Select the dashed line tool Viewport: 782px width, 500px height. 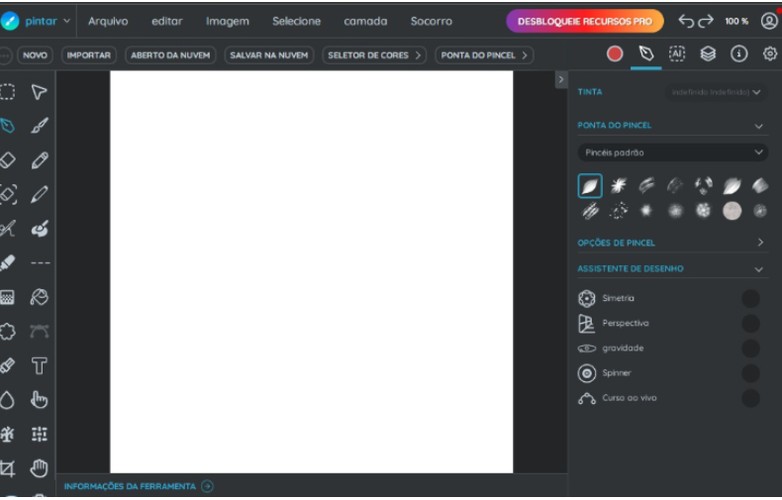pyautogui.click(x=40, y=263)
